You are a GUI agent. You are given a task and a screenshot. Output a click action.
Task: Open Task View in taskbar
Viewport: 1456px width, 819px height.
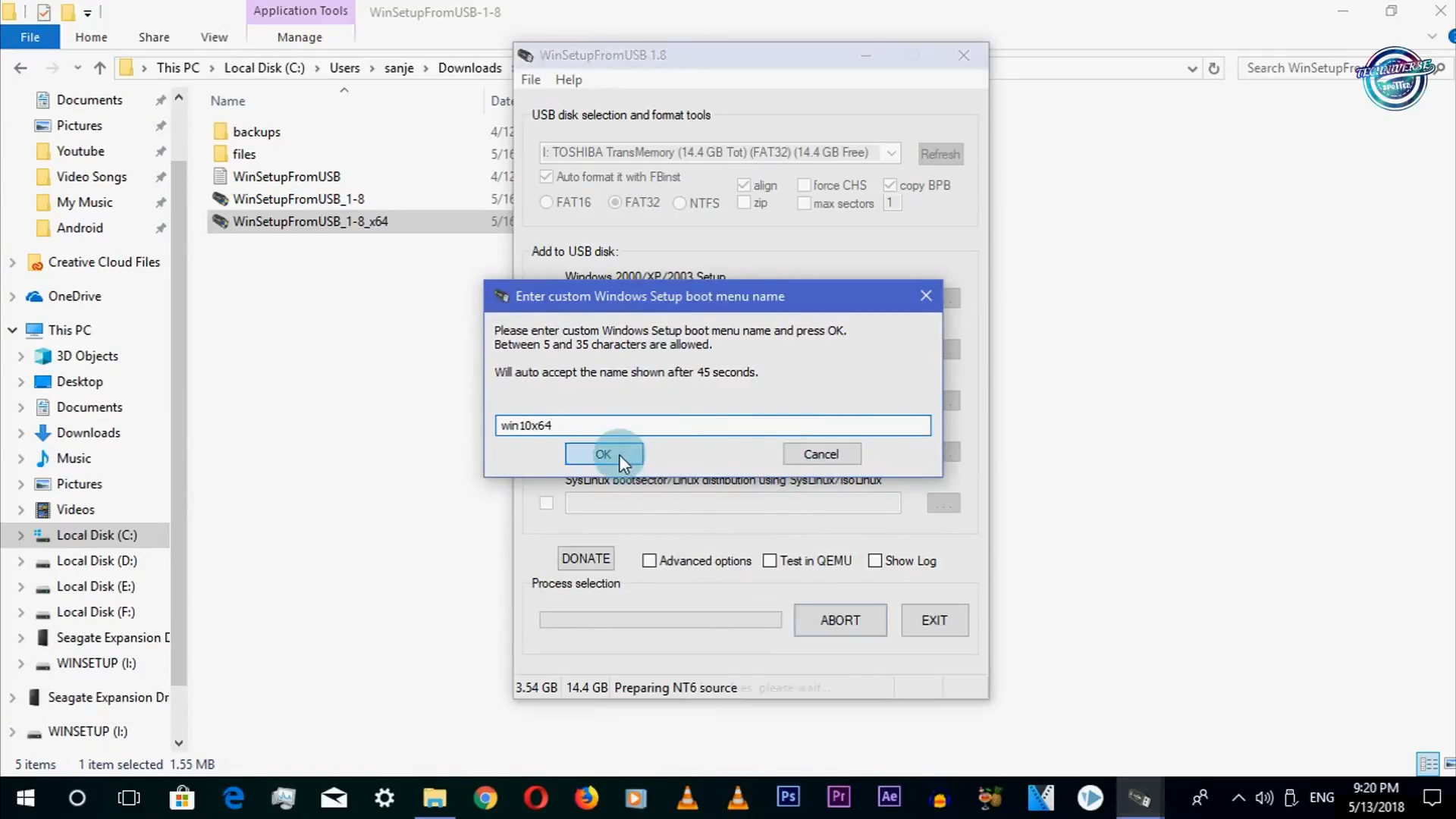[x=129, y=798]
